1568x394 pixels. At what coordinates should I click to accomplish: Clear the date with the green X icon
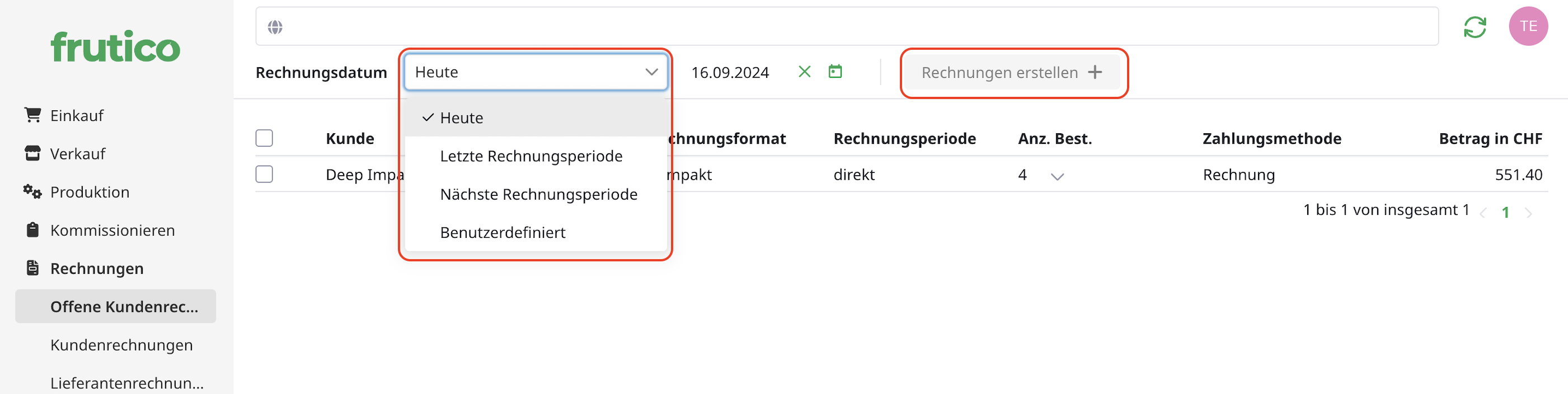click(x=804, y=72)
